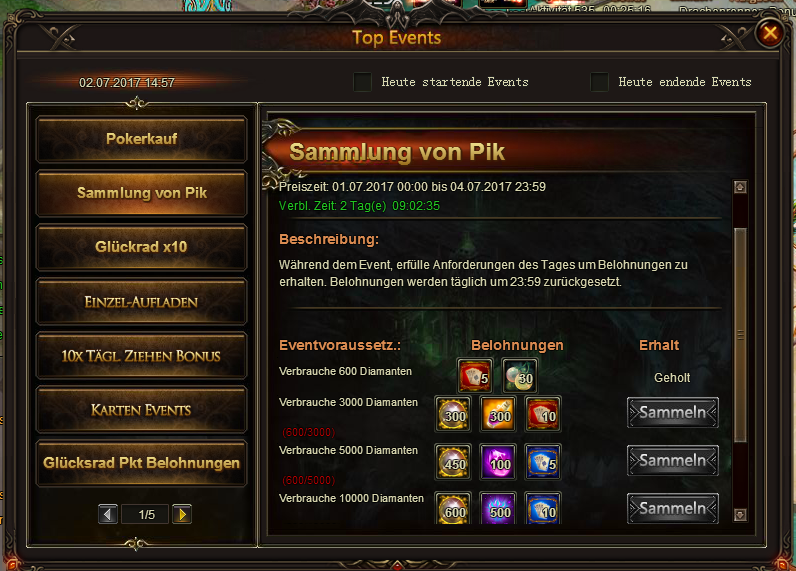The width and height of the screenshot is (796, 571).
Task: Switch to the Glückrad x10 event
Action: 142,247
